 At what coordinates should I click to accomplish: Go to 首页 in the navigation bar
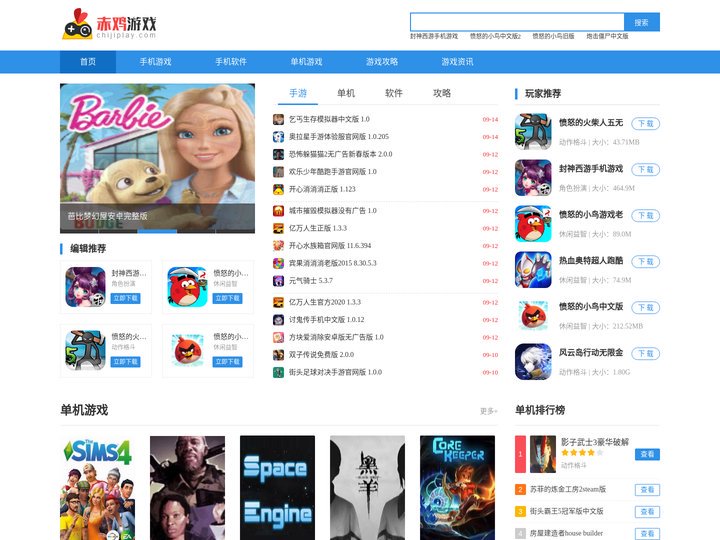(x=88, y=62)
